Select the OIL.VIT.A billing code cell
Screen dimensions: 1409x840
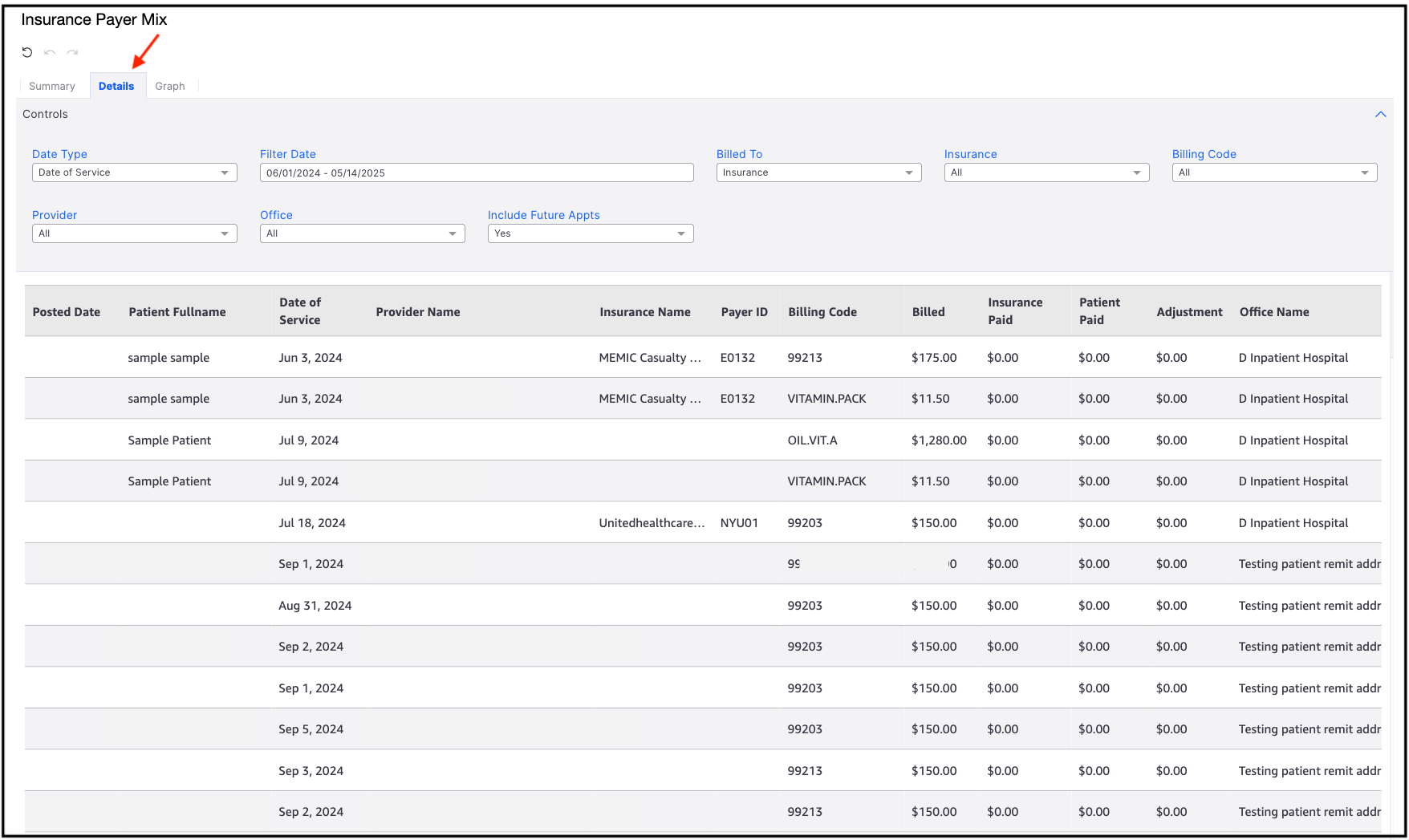coord(812,440)
